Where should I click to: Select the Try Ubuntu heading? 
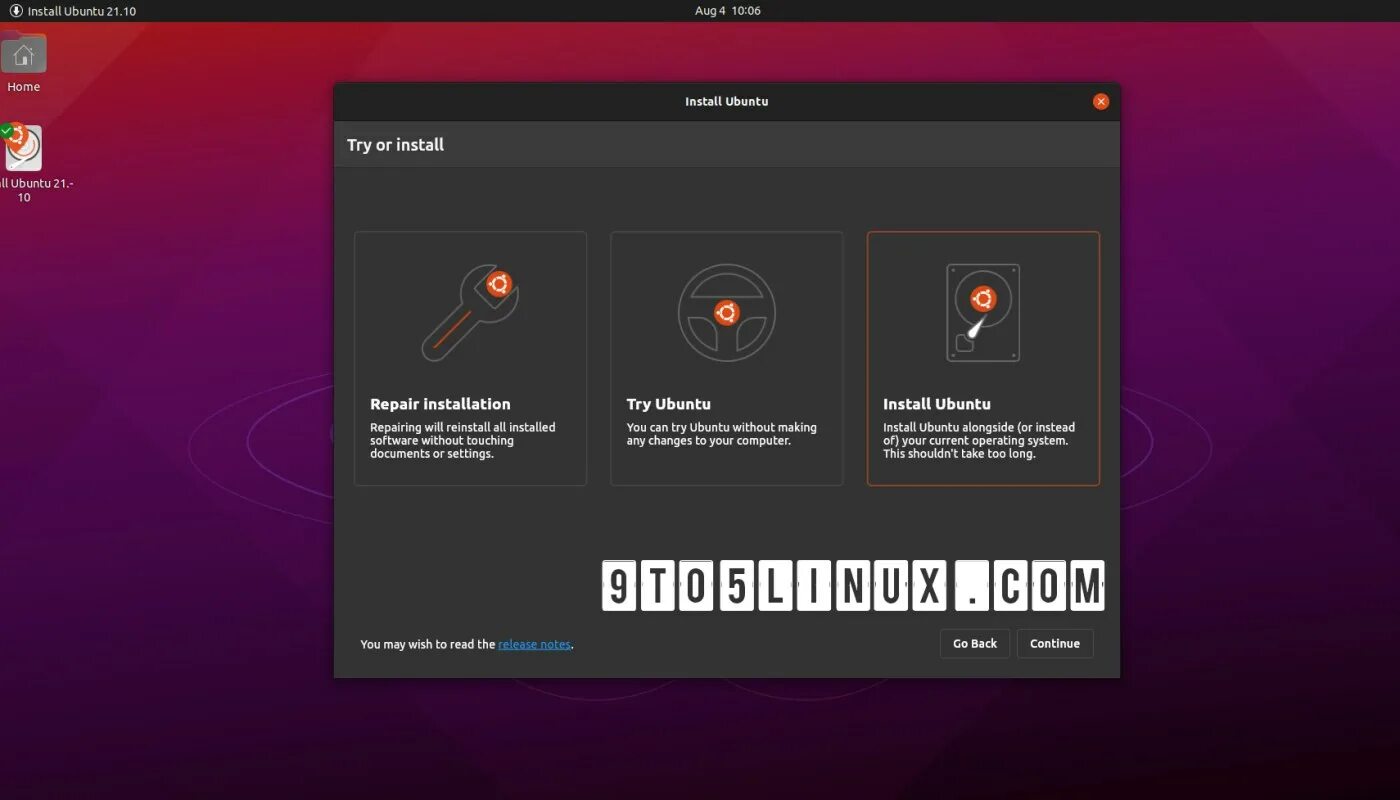(669, 404)
